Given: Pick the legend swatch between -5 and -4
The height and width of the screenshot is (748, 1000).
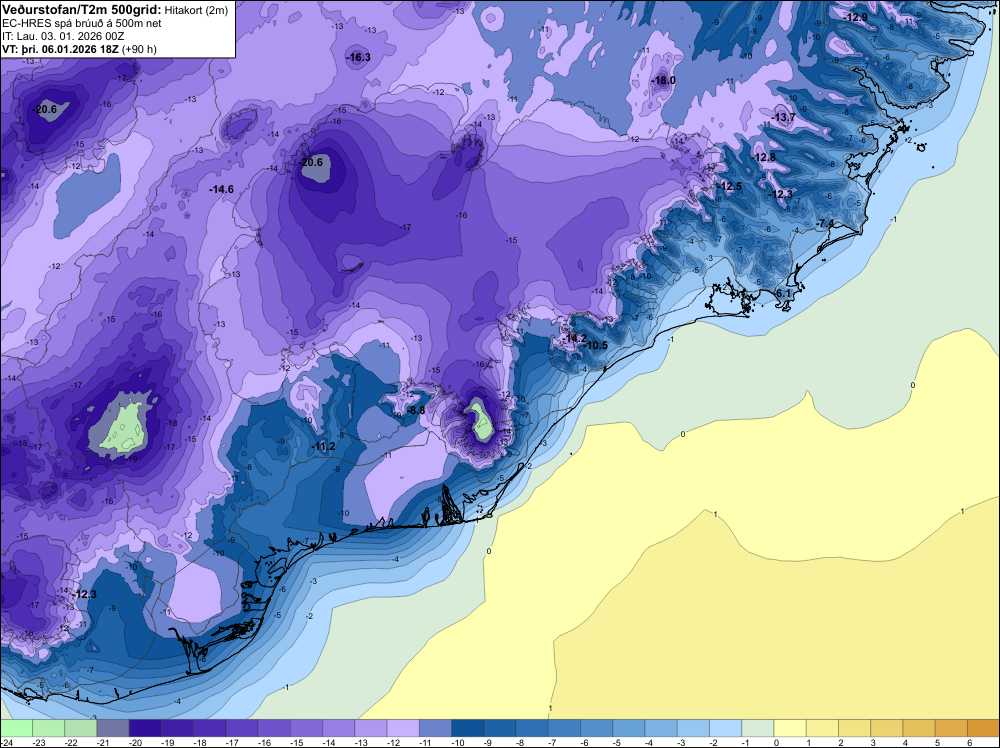Looking at the screenshot, I should pos(629,728).
